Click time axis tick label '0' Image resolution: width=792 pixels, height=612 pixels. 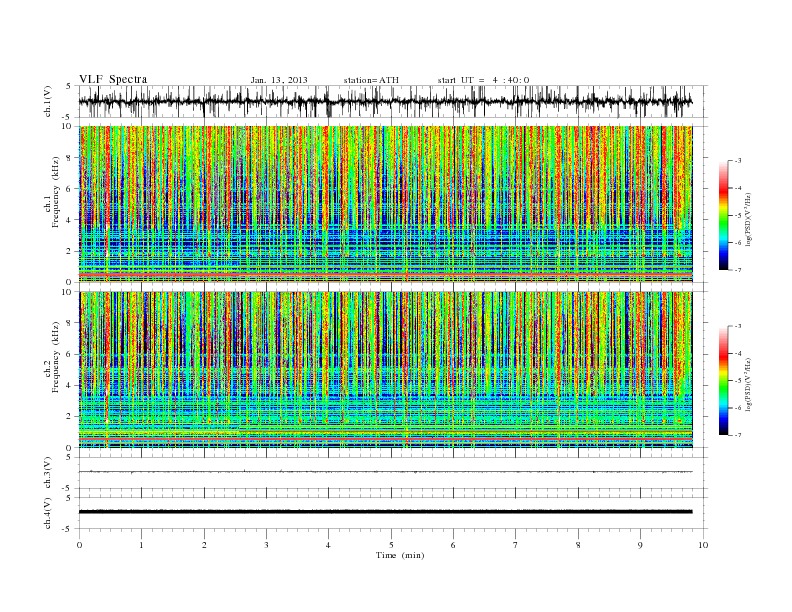79,545
